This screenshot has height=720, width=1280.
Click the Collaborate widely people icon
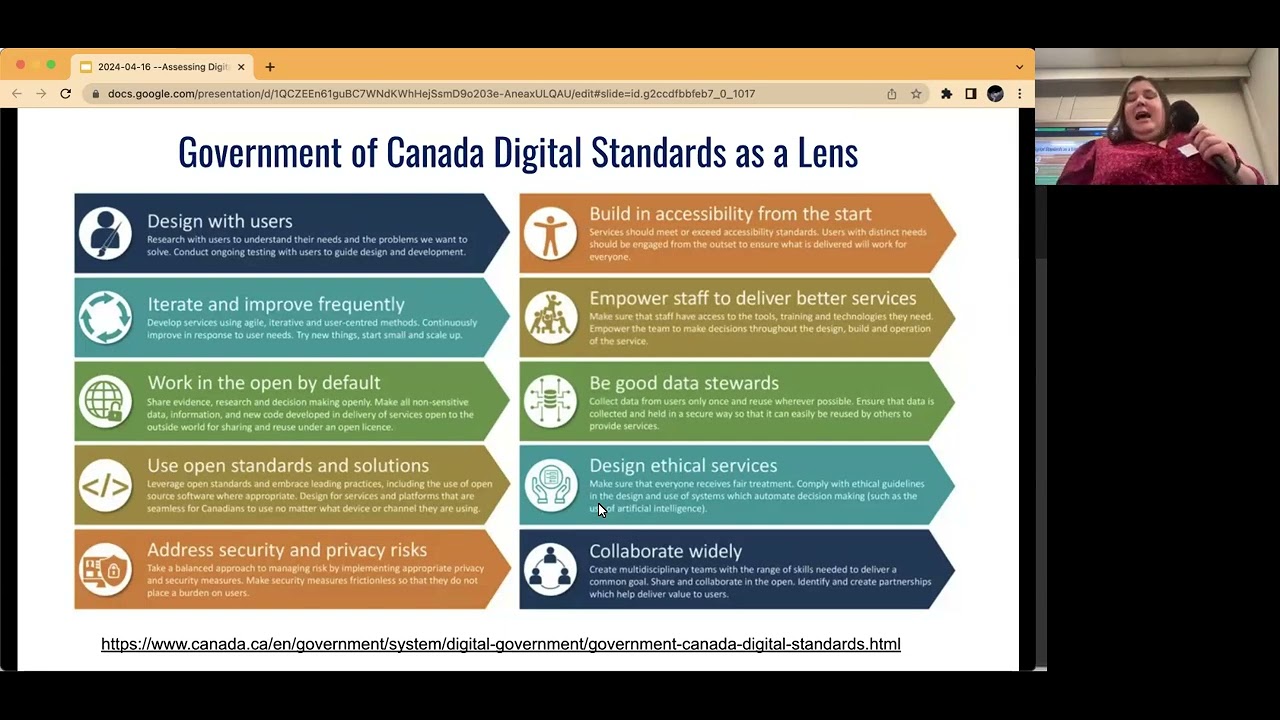[551, 569]
